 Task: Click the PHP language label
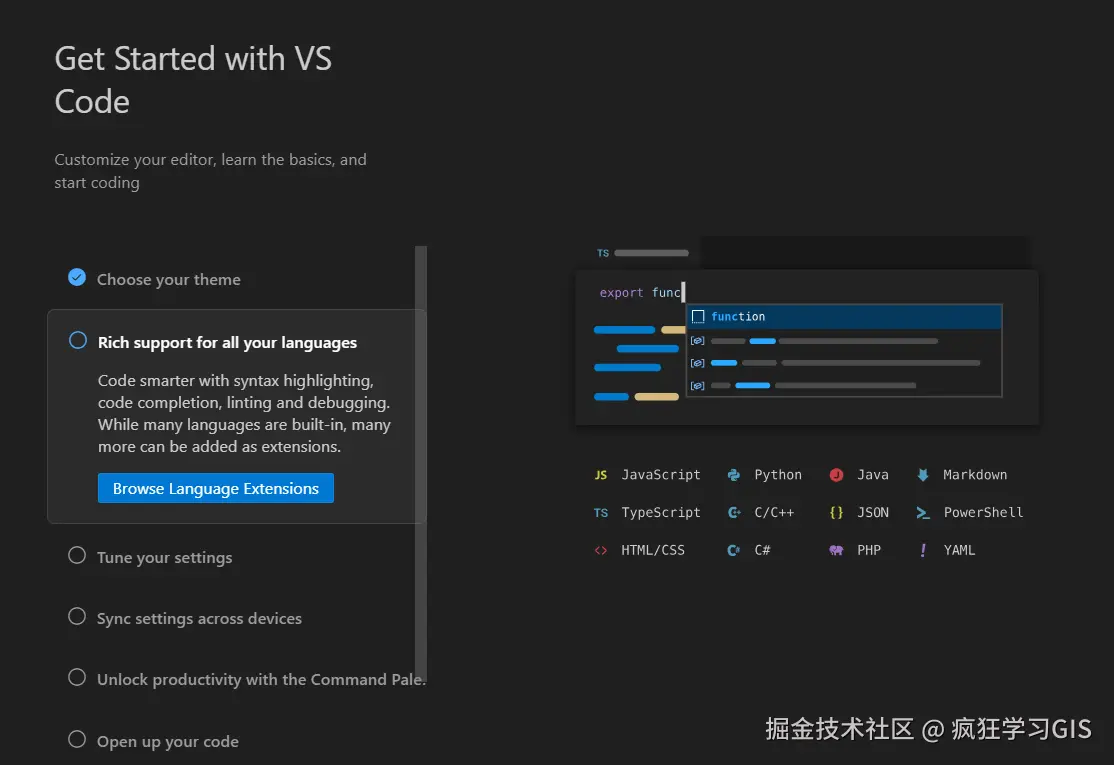point(869,550)
